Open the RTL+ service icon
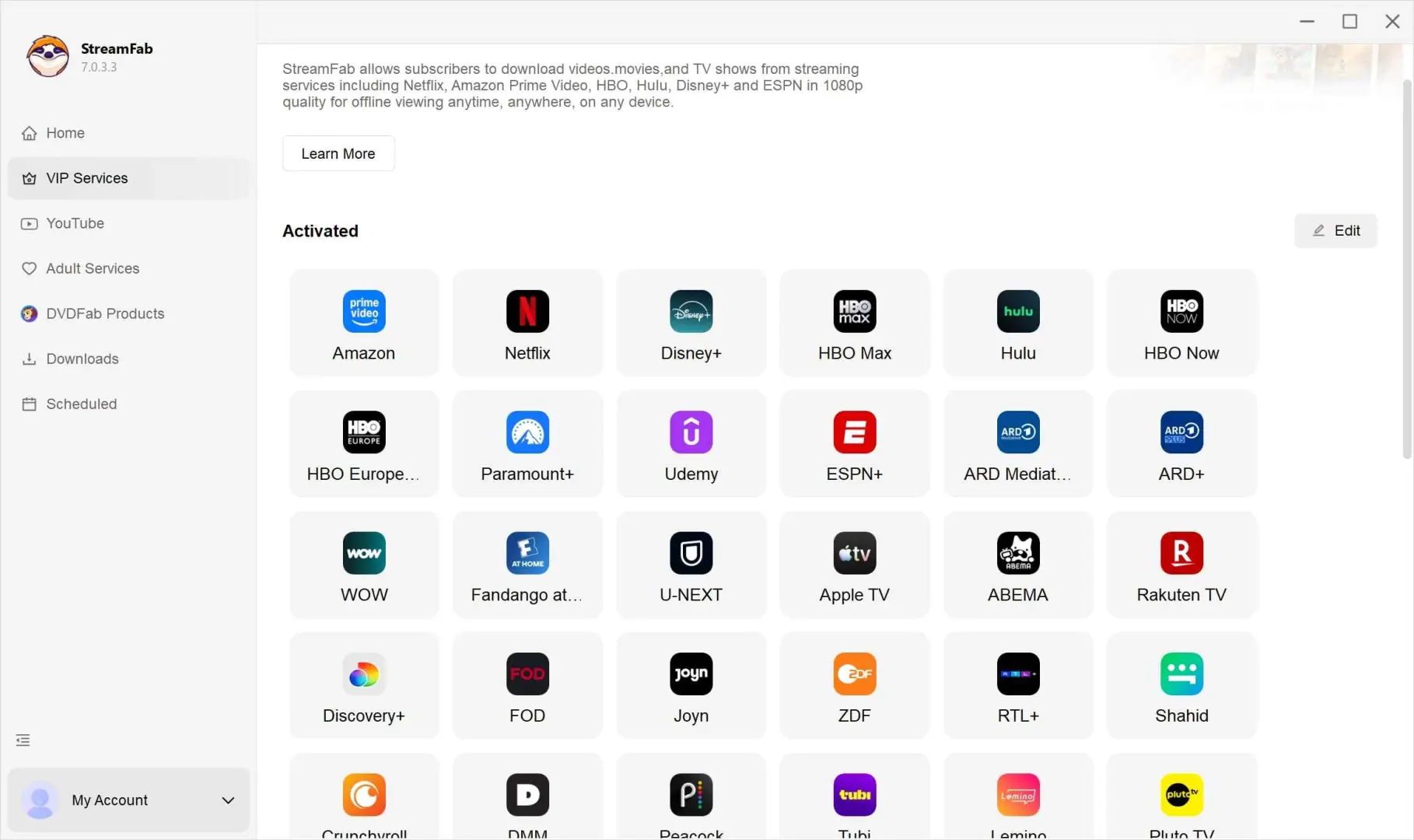Viewport: 1414px width, 840px height. point(1018,674)
